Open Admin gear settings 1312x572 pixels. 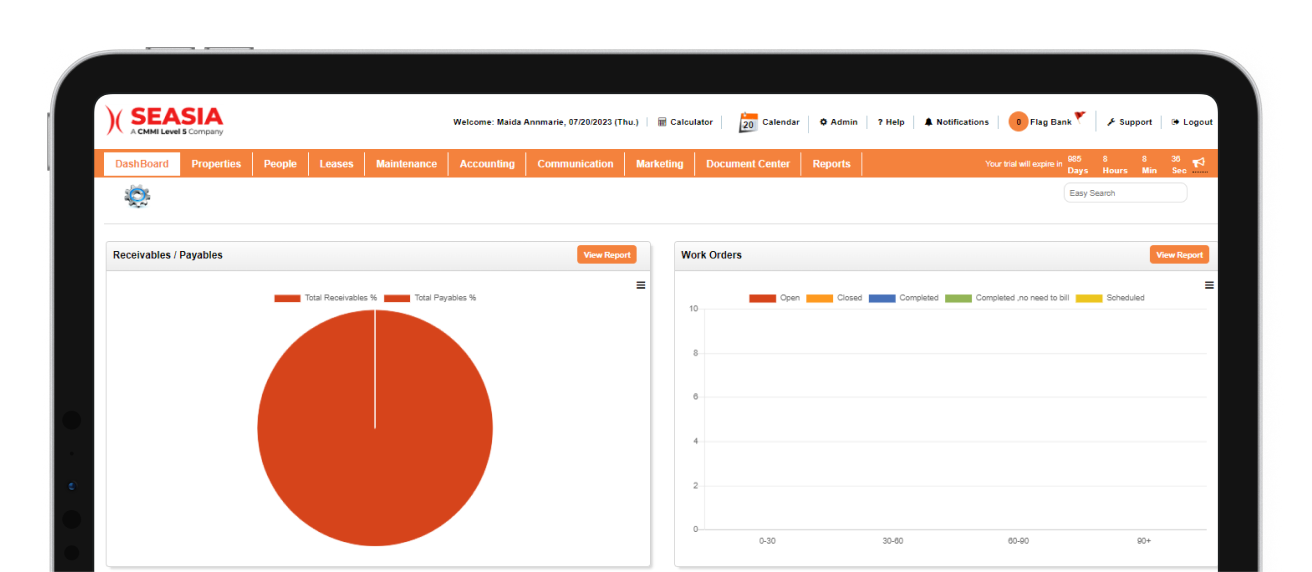[823, 122]
